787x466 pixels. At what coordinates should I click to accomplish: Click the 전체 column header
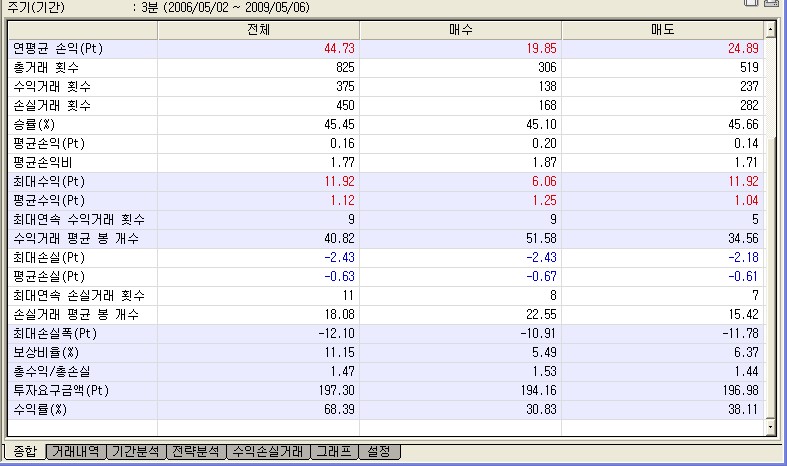pyautogui.click(x=258, y=29)
